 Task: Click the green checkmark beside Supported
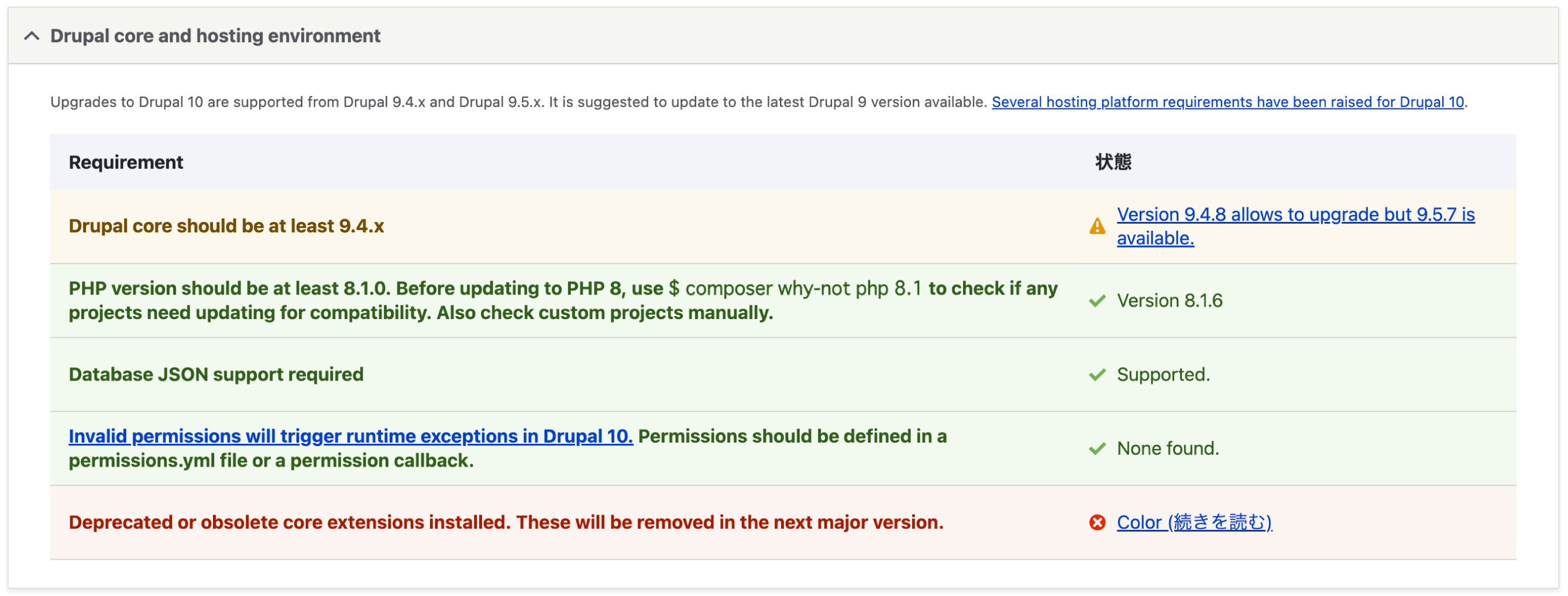[x=1097, y=375]
